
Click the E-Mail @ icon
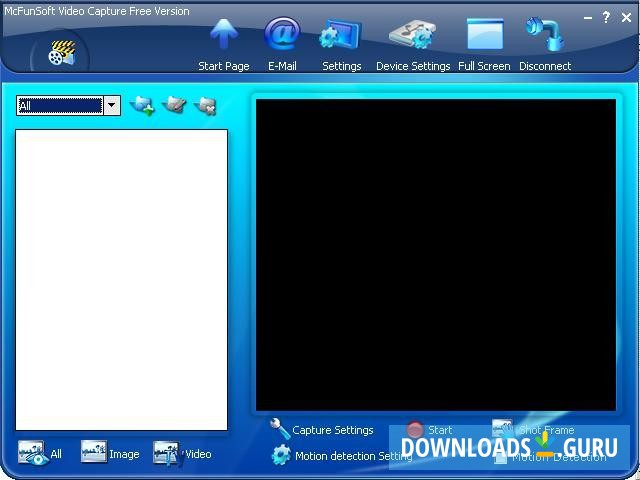[x=282, y=33]
